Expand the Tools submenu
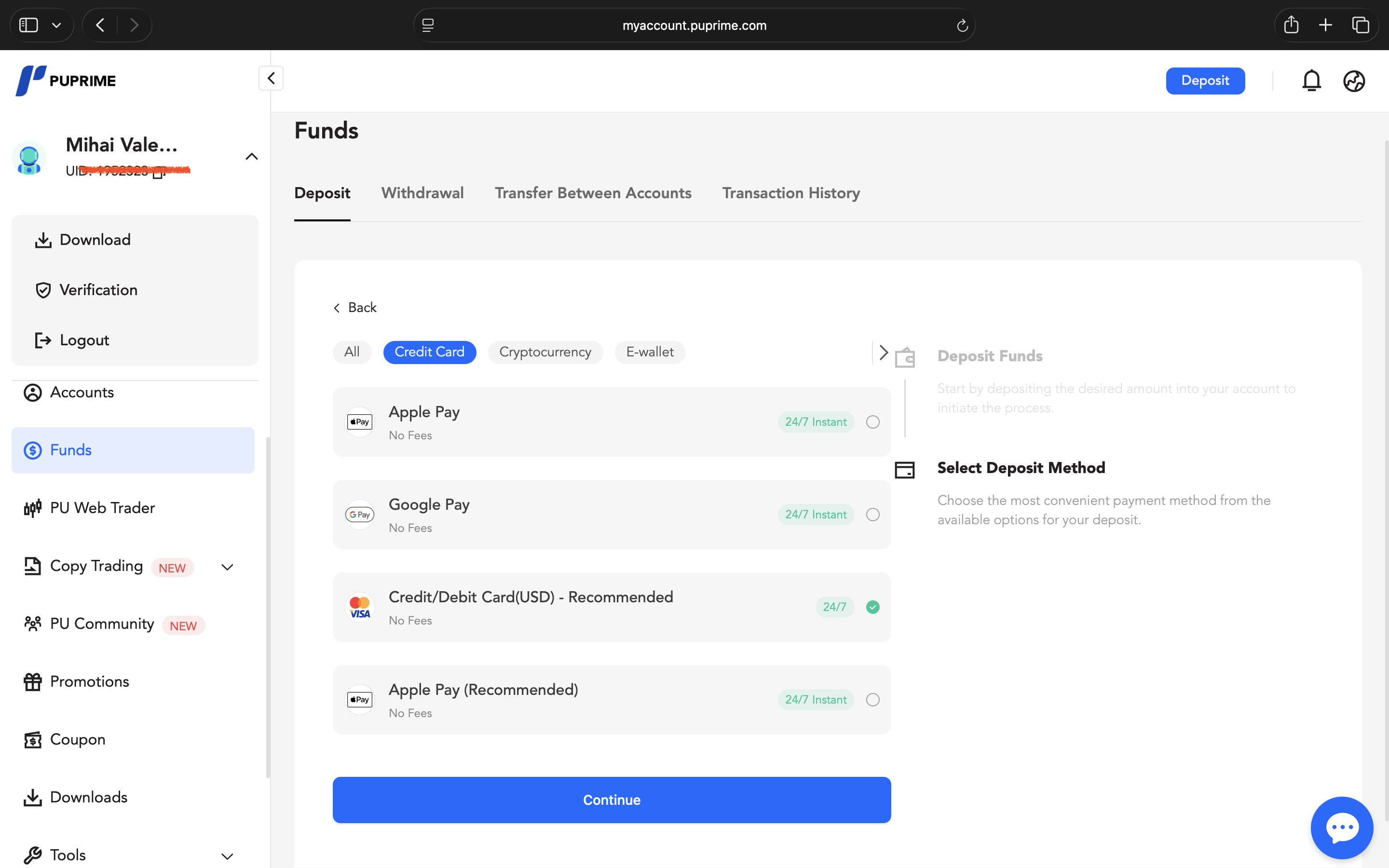The image size is (1389, 868). pos(227,856)
